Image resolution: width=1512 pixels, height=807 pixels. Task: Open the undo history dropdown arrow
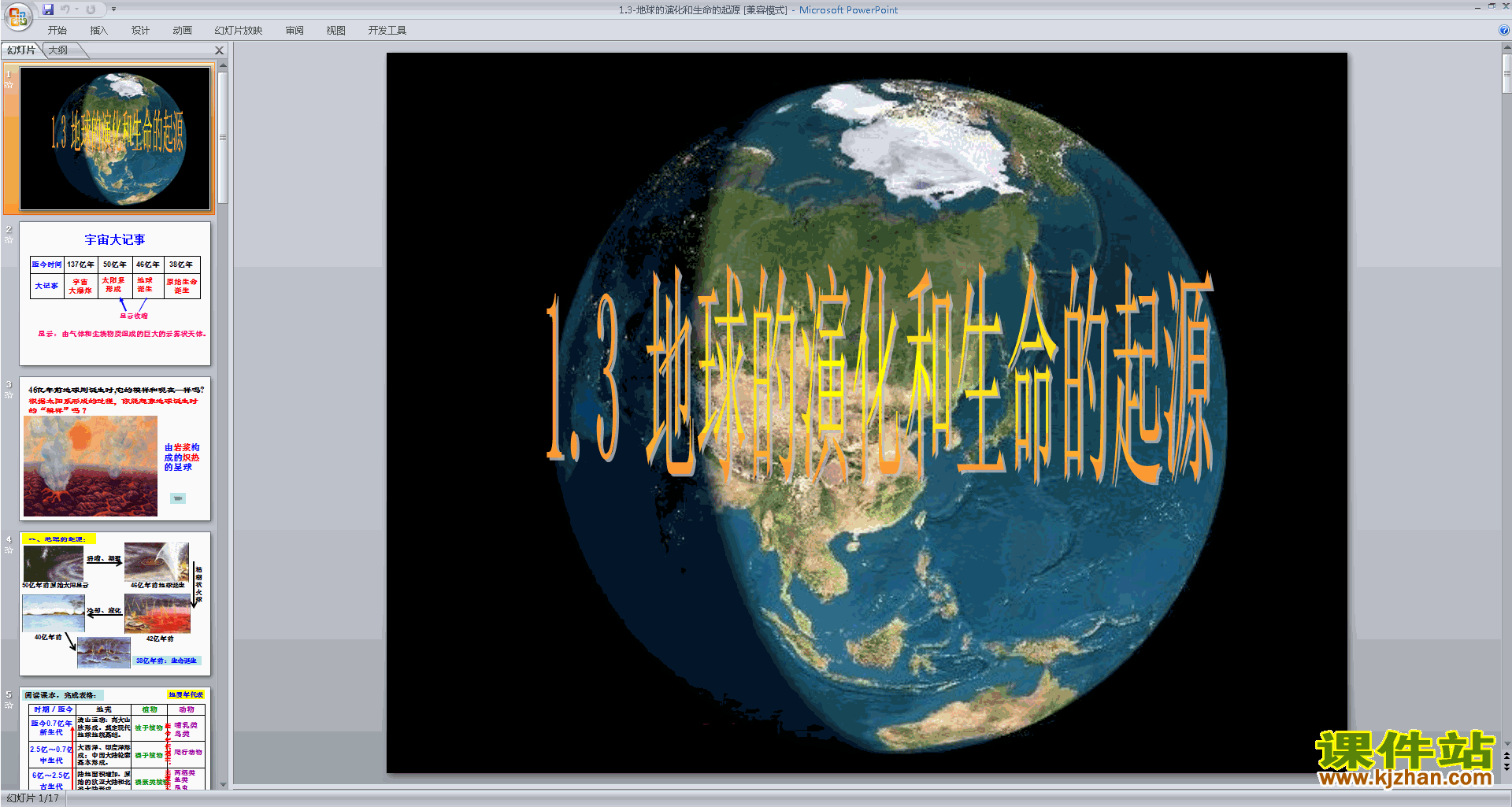(x=77, y=9)
